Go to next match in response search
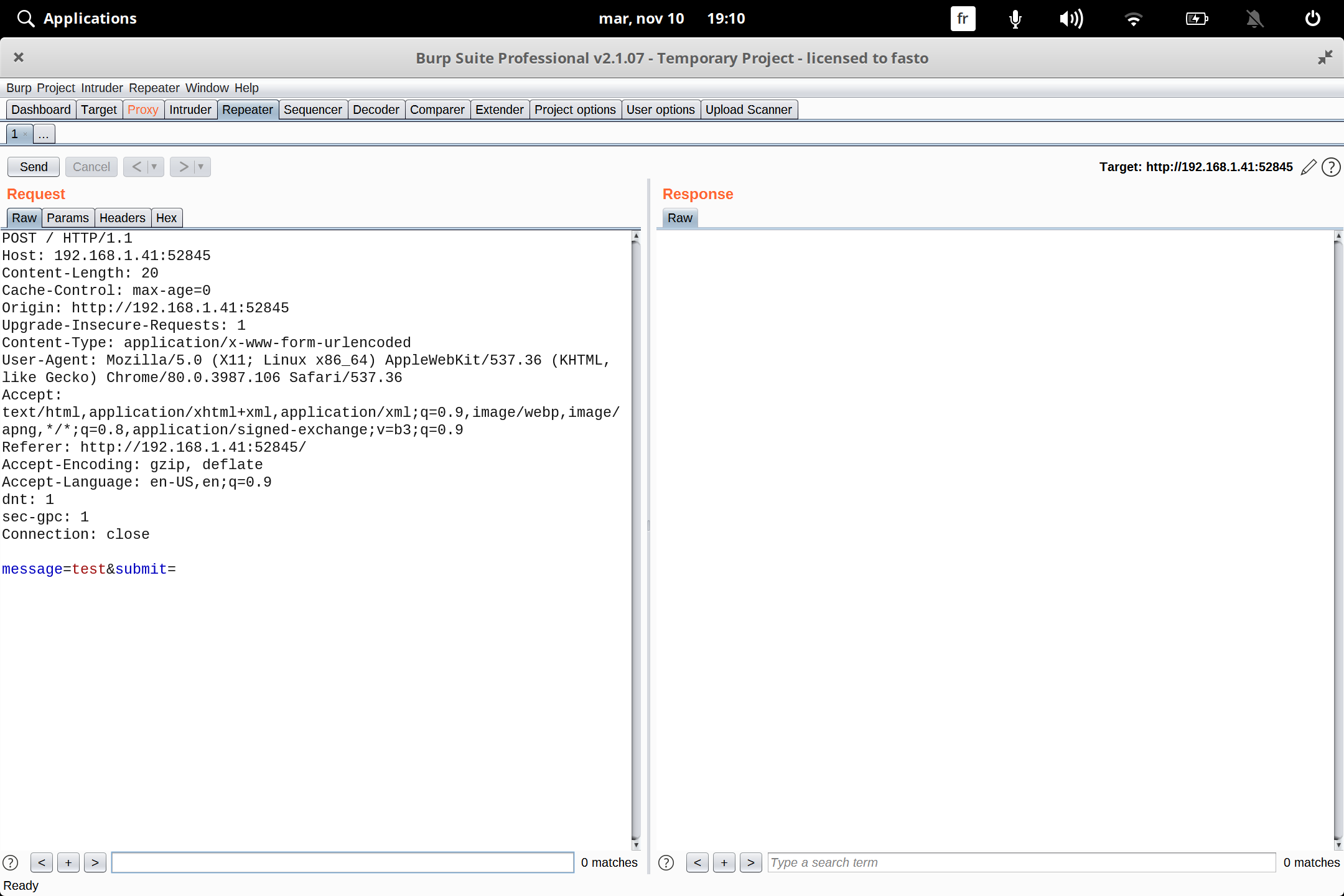Viewport: 1344px width, 896px height. click(x=750, y=862)
